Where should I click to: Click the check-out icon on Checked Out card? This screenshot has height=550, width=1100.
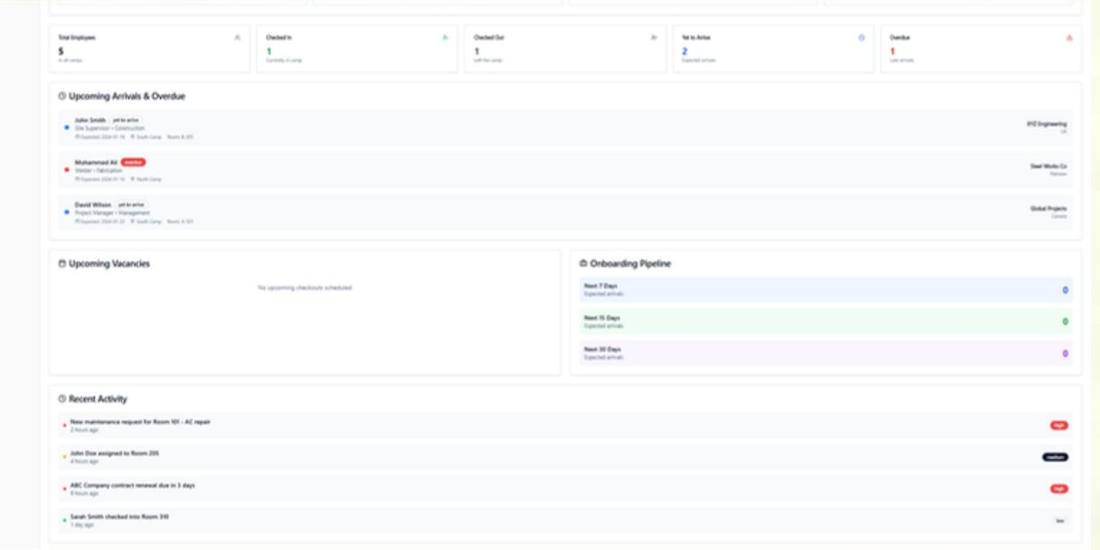tap(654, 38)
